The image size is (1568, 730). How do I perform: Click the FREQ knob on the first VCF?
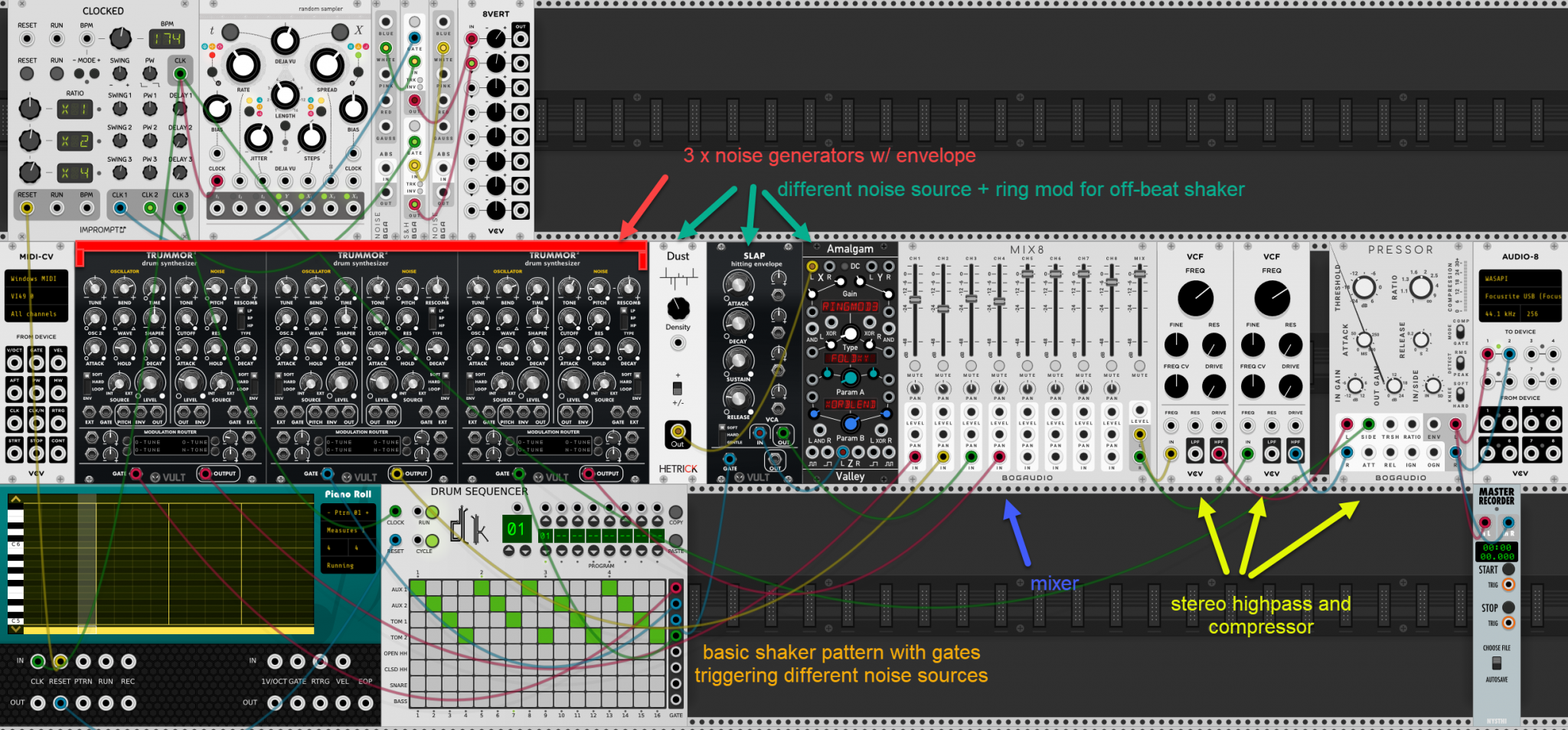point(1195,298)
